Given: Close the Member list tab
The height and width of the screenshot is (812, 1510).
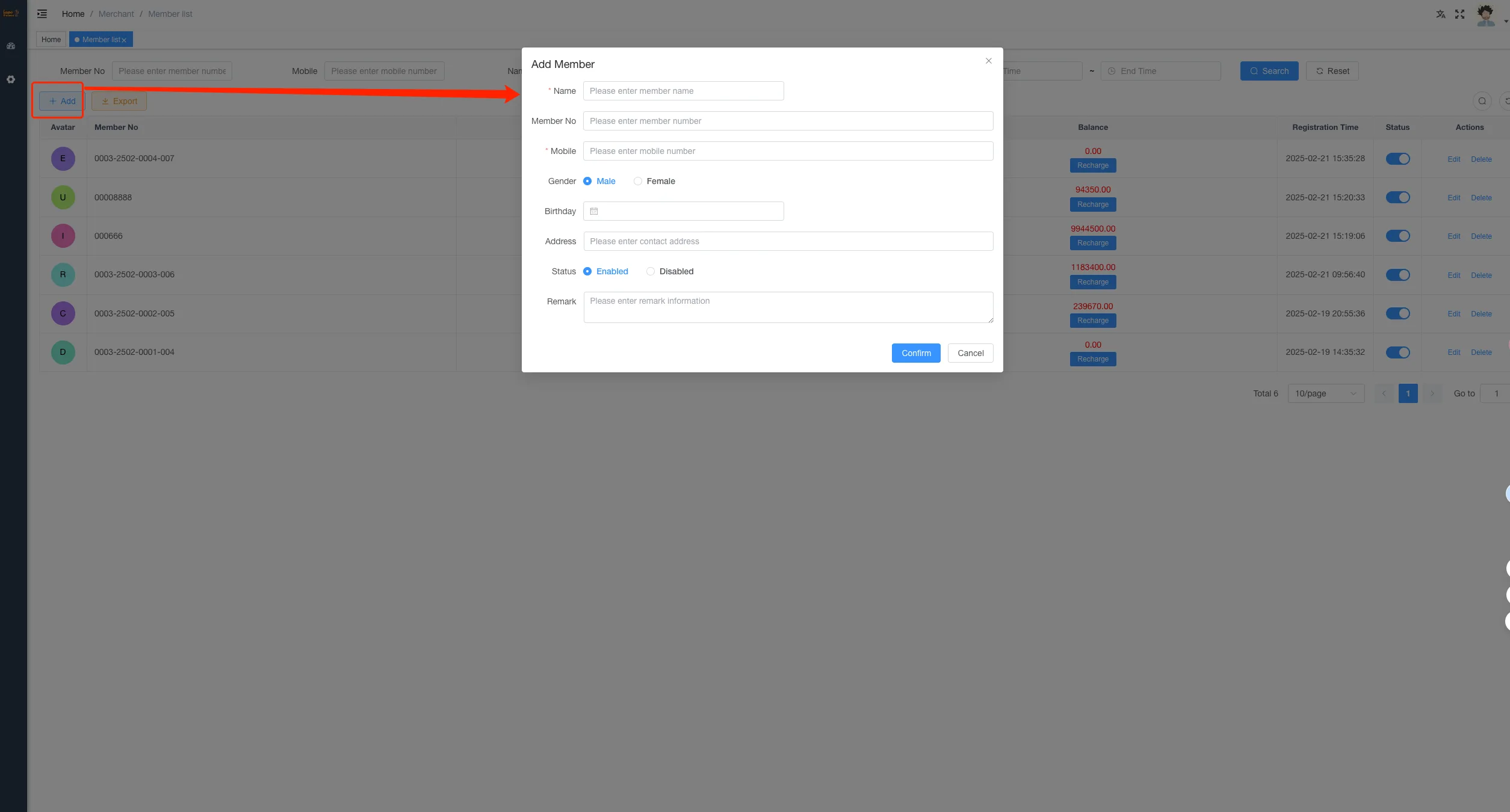Looking at the screenshot, I should pyautogui.click(x=124, y=40).
